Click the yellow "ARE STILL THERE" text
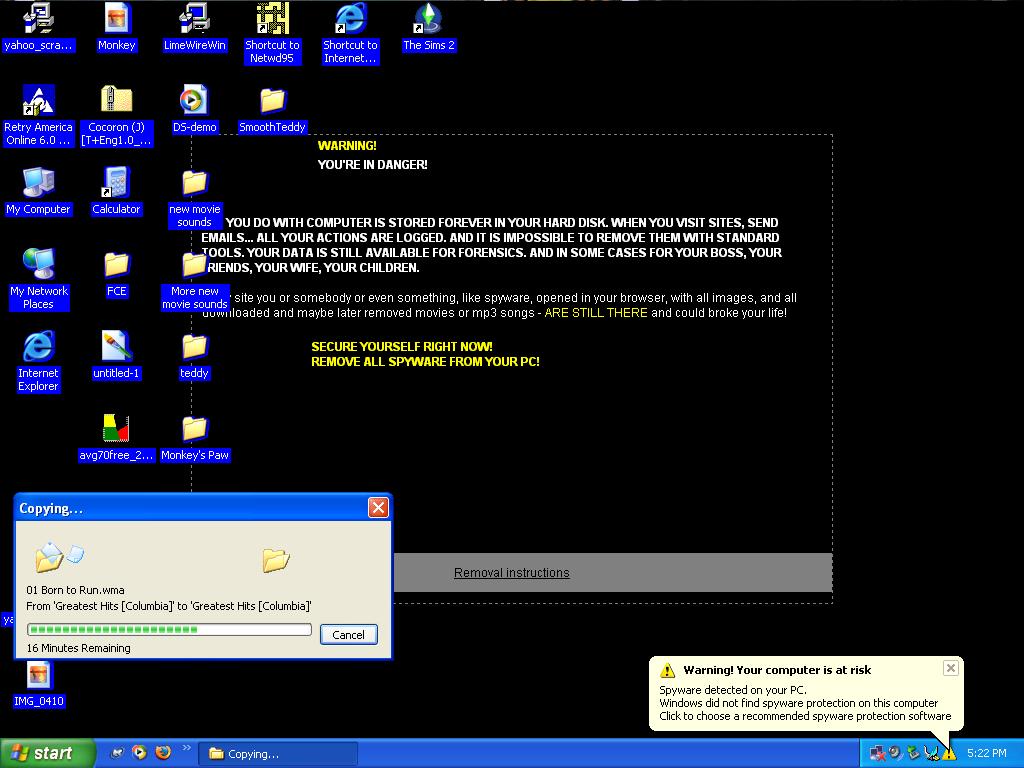 [x=596, y=313]
